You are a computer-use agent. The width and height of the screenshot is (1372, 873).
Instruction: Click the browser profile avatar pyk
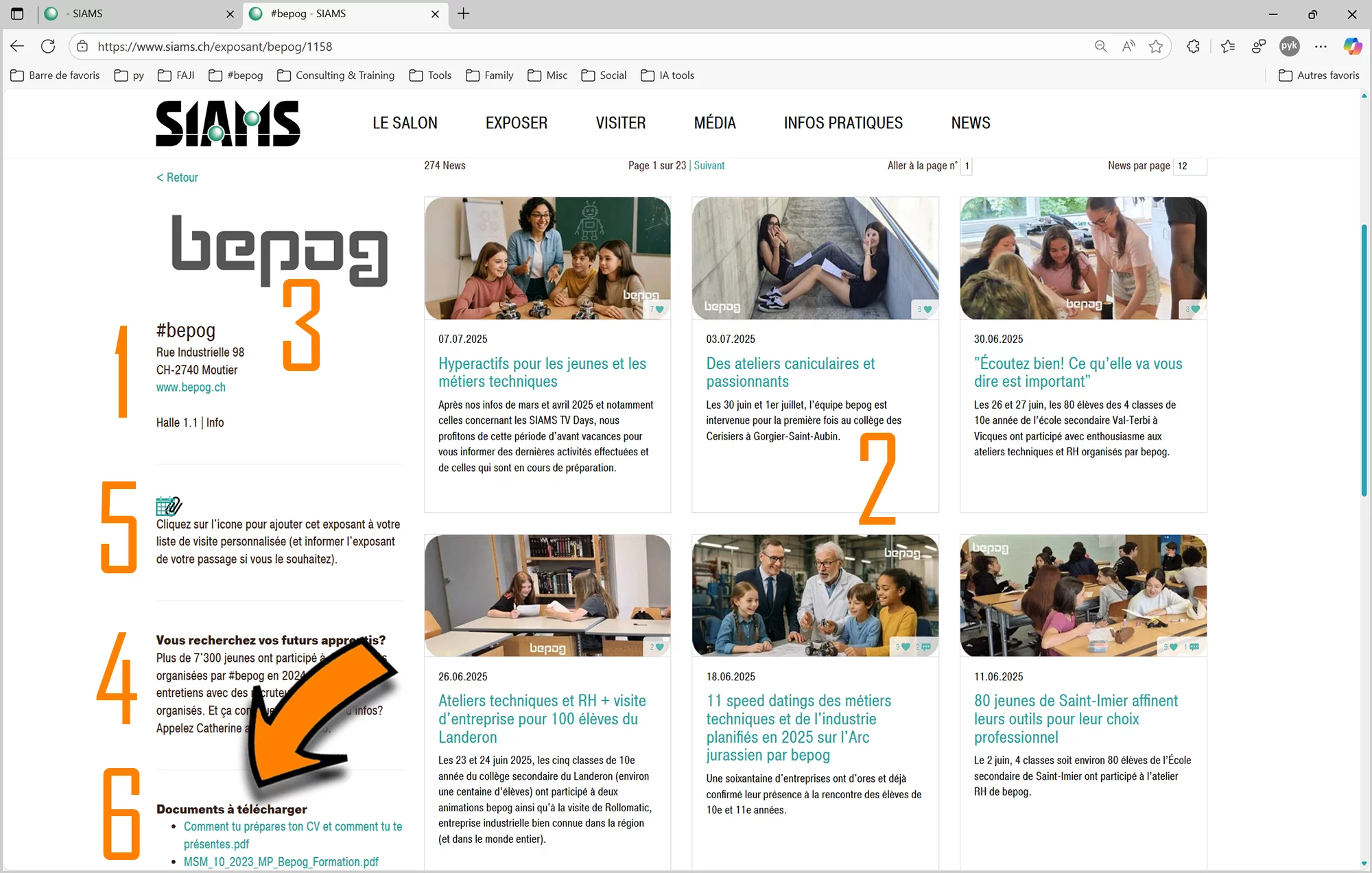coord(1289,46)
